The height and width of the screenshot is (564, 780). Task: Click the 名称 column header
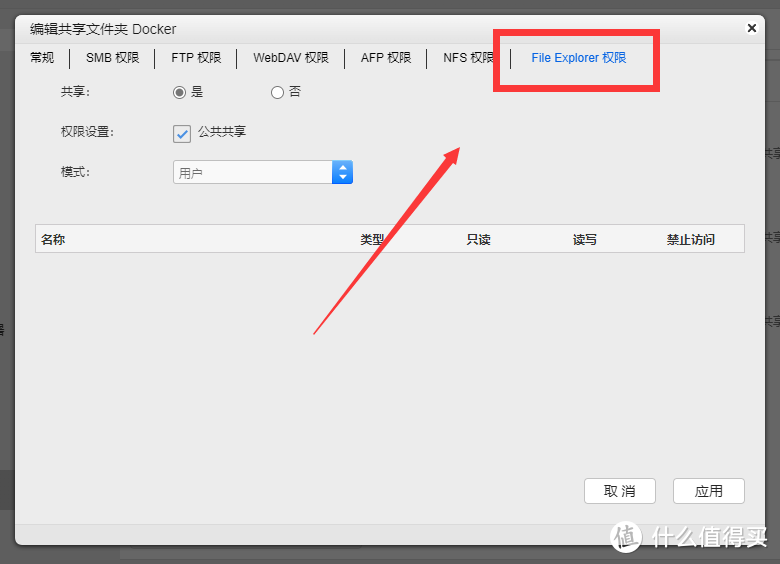[x=53, y=240]
